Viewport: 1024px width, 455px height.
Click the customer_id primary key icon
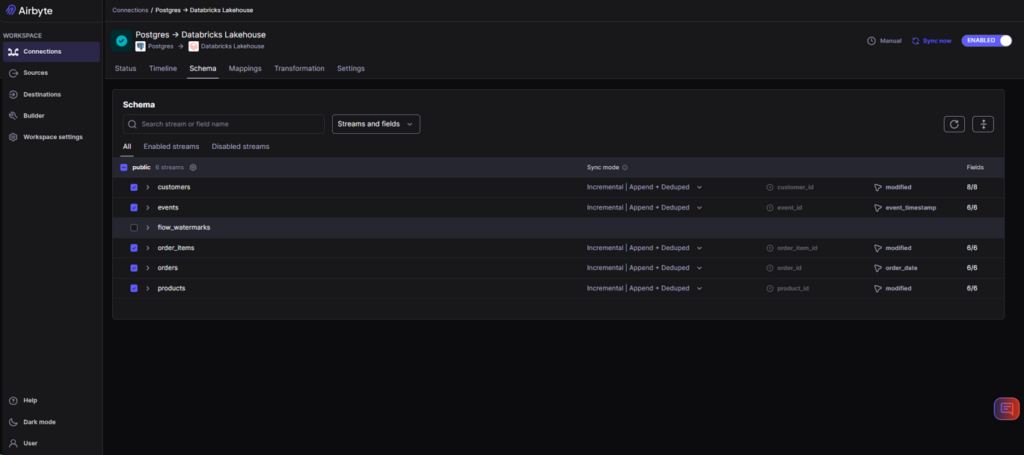(x=770, y=187)
